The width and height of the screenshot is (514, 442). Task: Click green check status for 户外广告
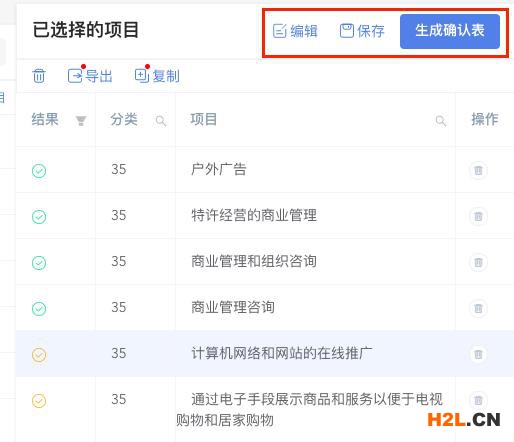(39, 171)
